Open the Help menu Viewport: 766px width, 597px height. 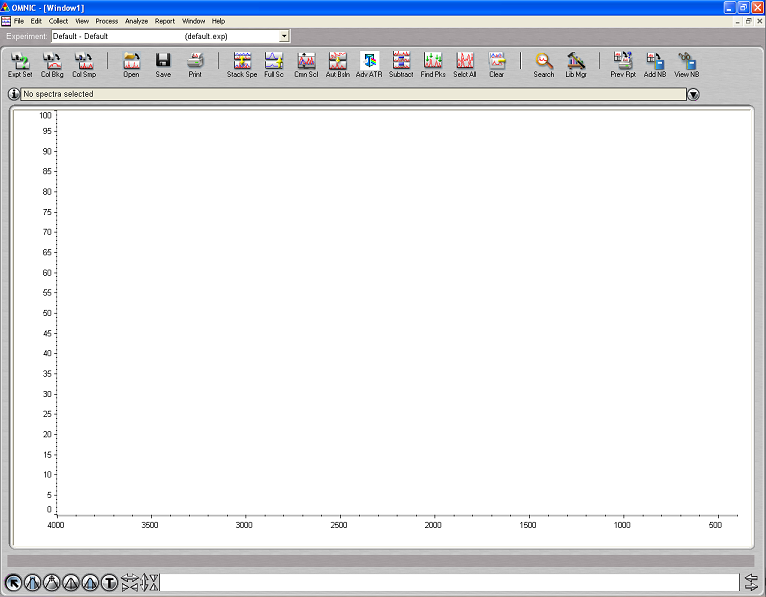pos(218,21)
